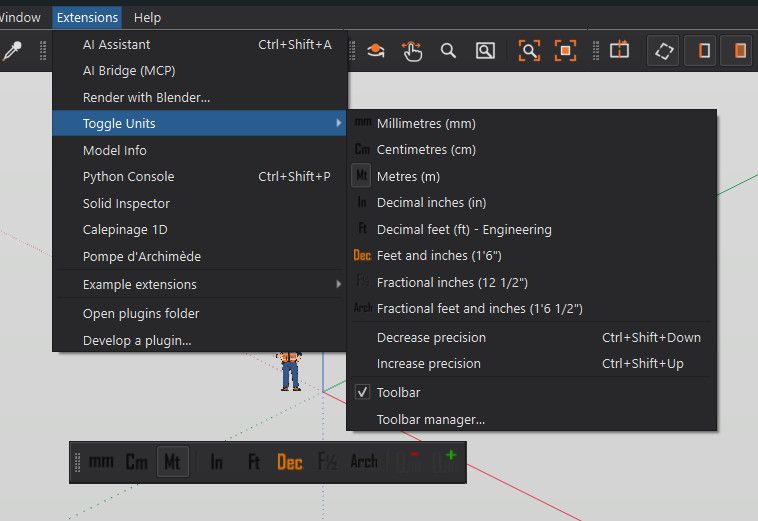Open the Window menu
Viewport: 758px width, 521px height.
(x=20, y=17)
